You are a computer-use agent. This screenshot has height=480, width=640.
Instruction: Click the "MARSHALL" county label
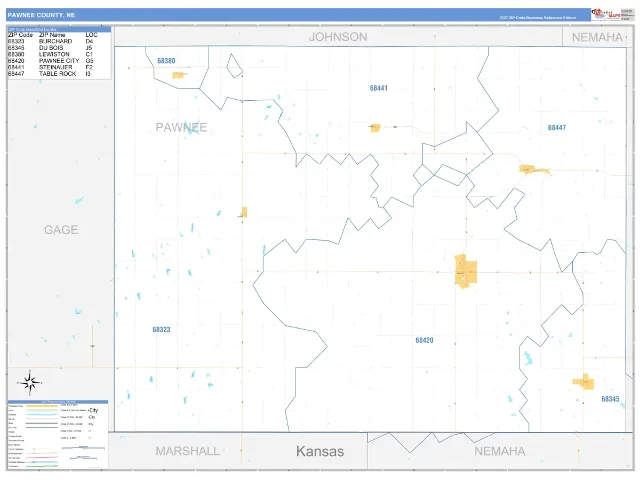187,451
